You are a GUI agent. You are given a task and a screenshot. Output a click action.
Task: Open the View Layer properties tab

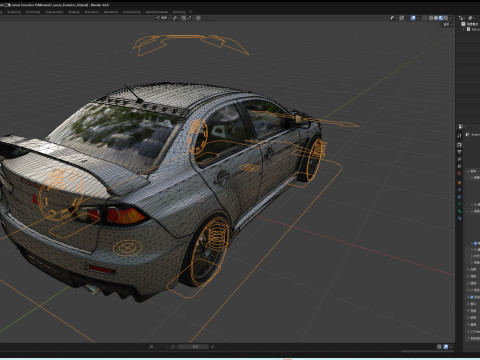point(459,159)
